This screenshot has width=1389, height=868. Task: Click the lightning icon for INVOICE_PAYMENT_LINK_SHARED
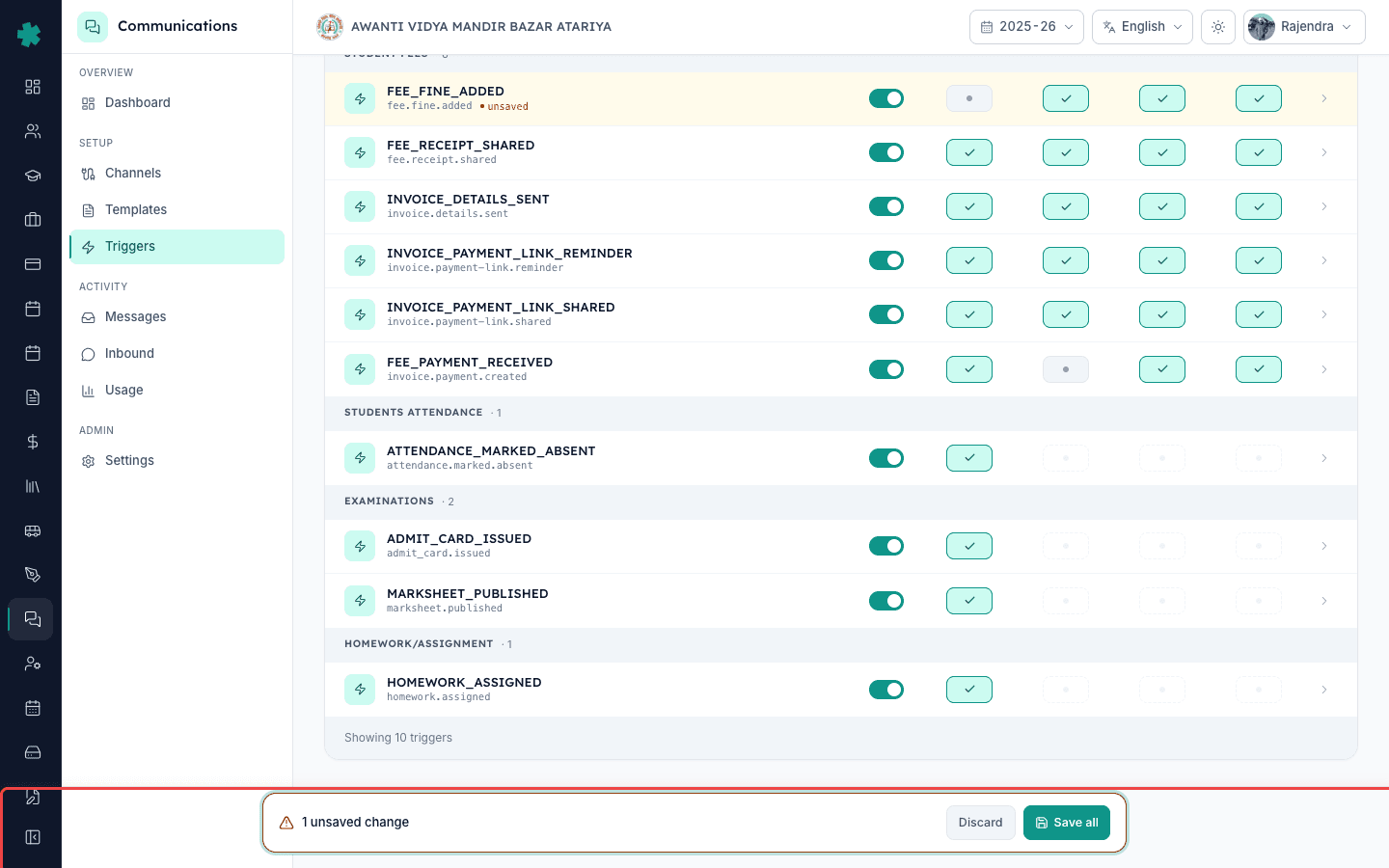coord(360,314)
